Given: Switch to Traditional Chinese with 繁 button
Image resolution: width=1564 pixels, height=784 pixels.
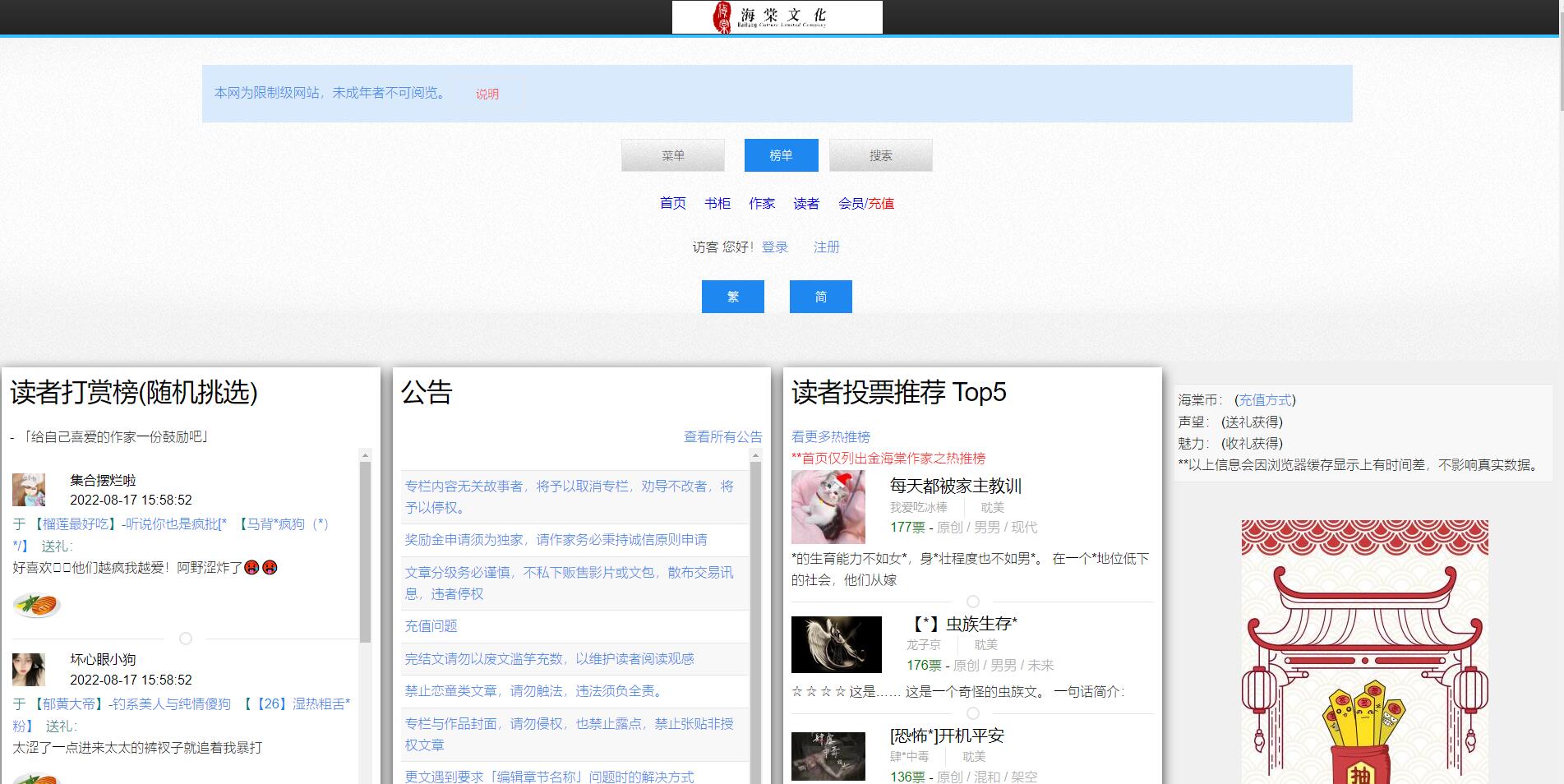Looking at the screenshot, I should pyautogui.click(x=732, y=297).
